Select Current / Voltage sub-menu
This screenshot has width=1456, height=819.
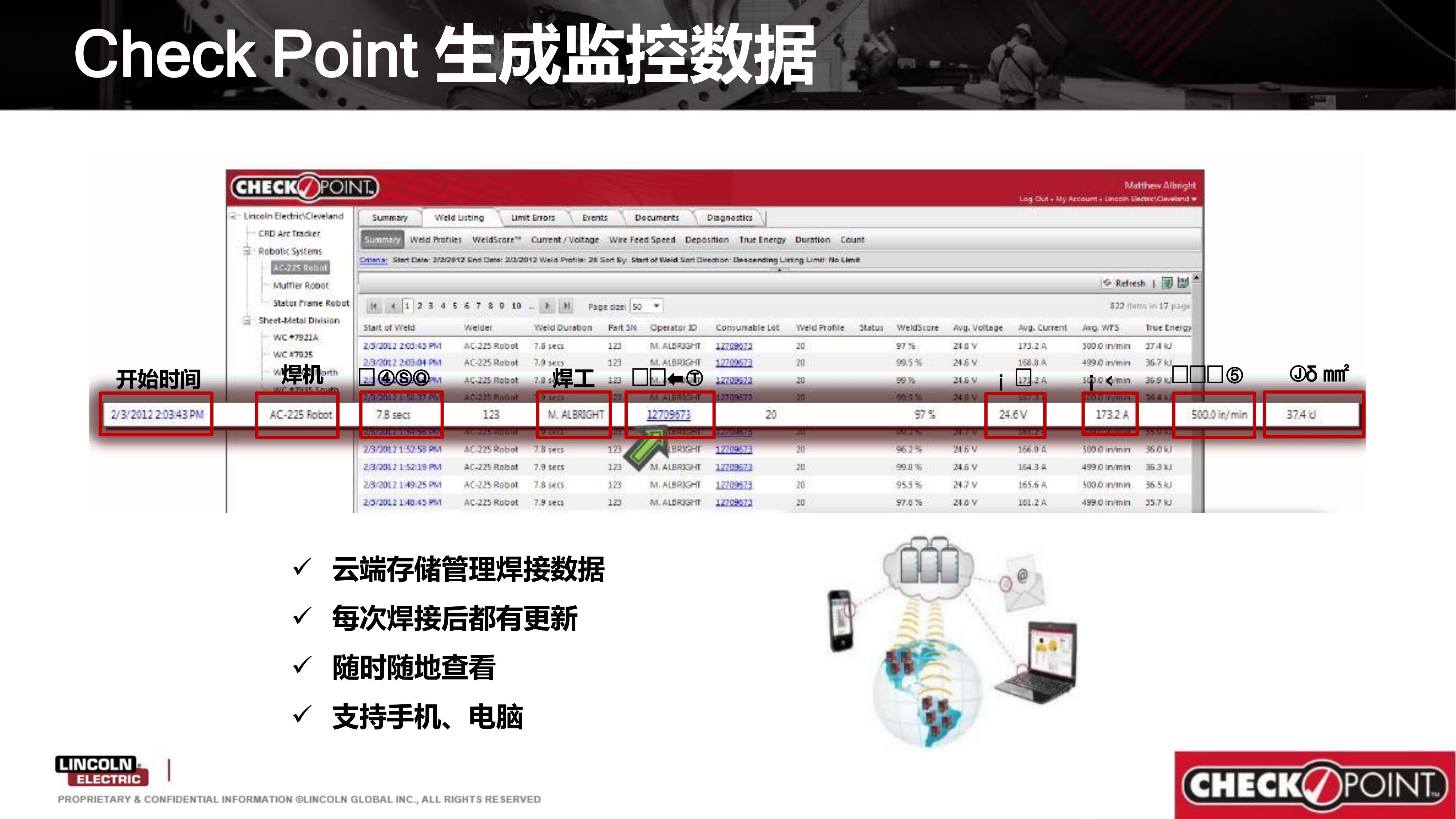pyautogui.click(x=565, y=240)
